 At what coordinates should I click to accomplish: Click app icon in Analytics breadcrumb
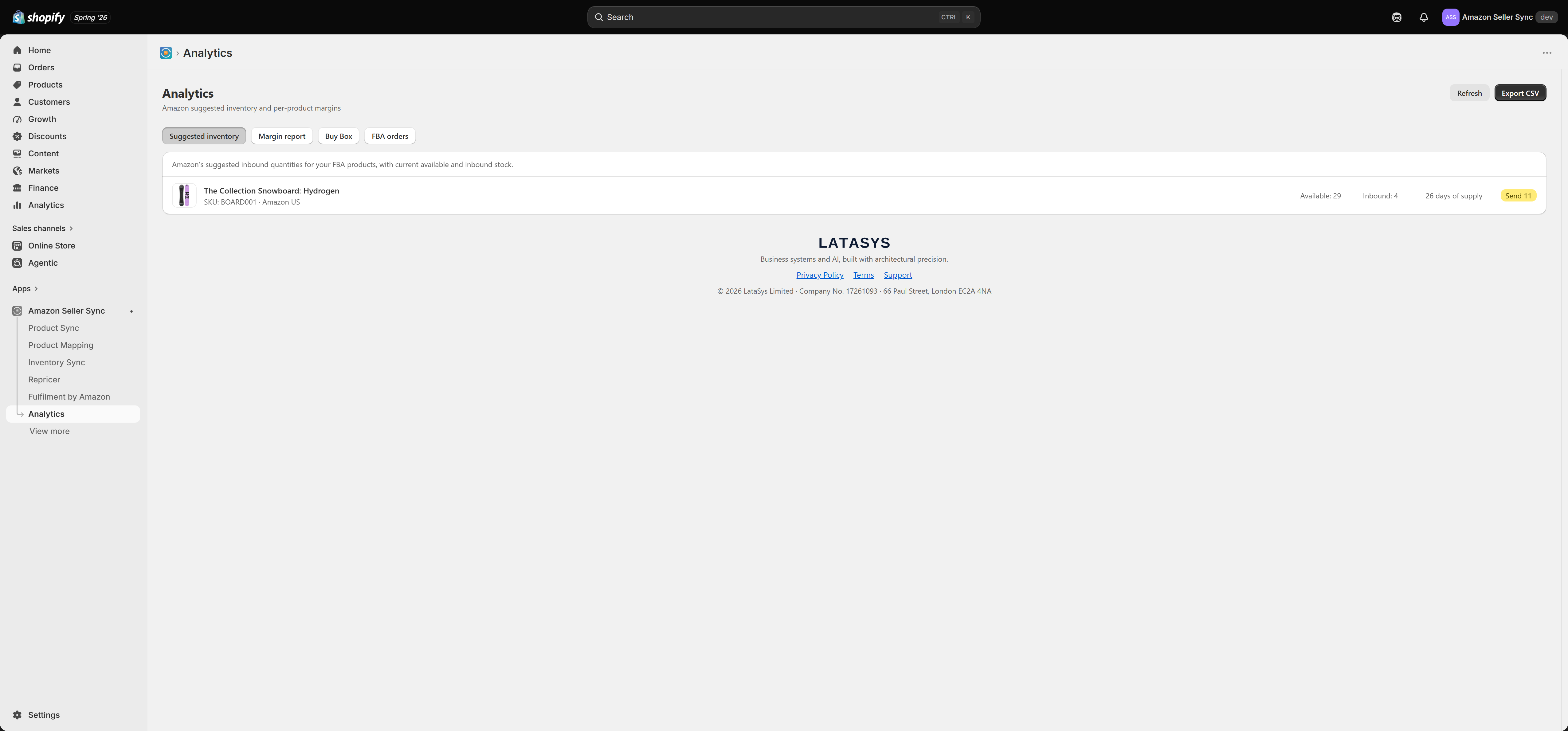pyautogui.click(x=166, y=53)
